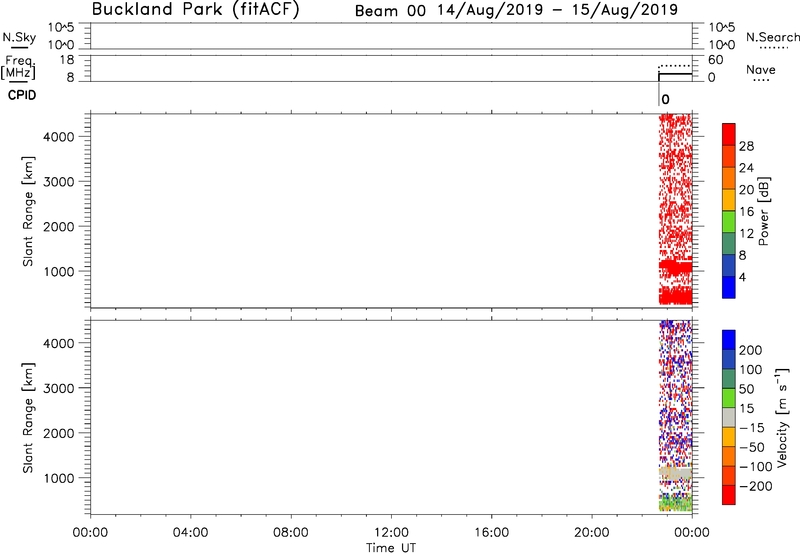Viewport: 800px width, 554px height.
Task: Click the date range 14/Aug/2019 - 15/Aug/2019
Action: [557, 10]
